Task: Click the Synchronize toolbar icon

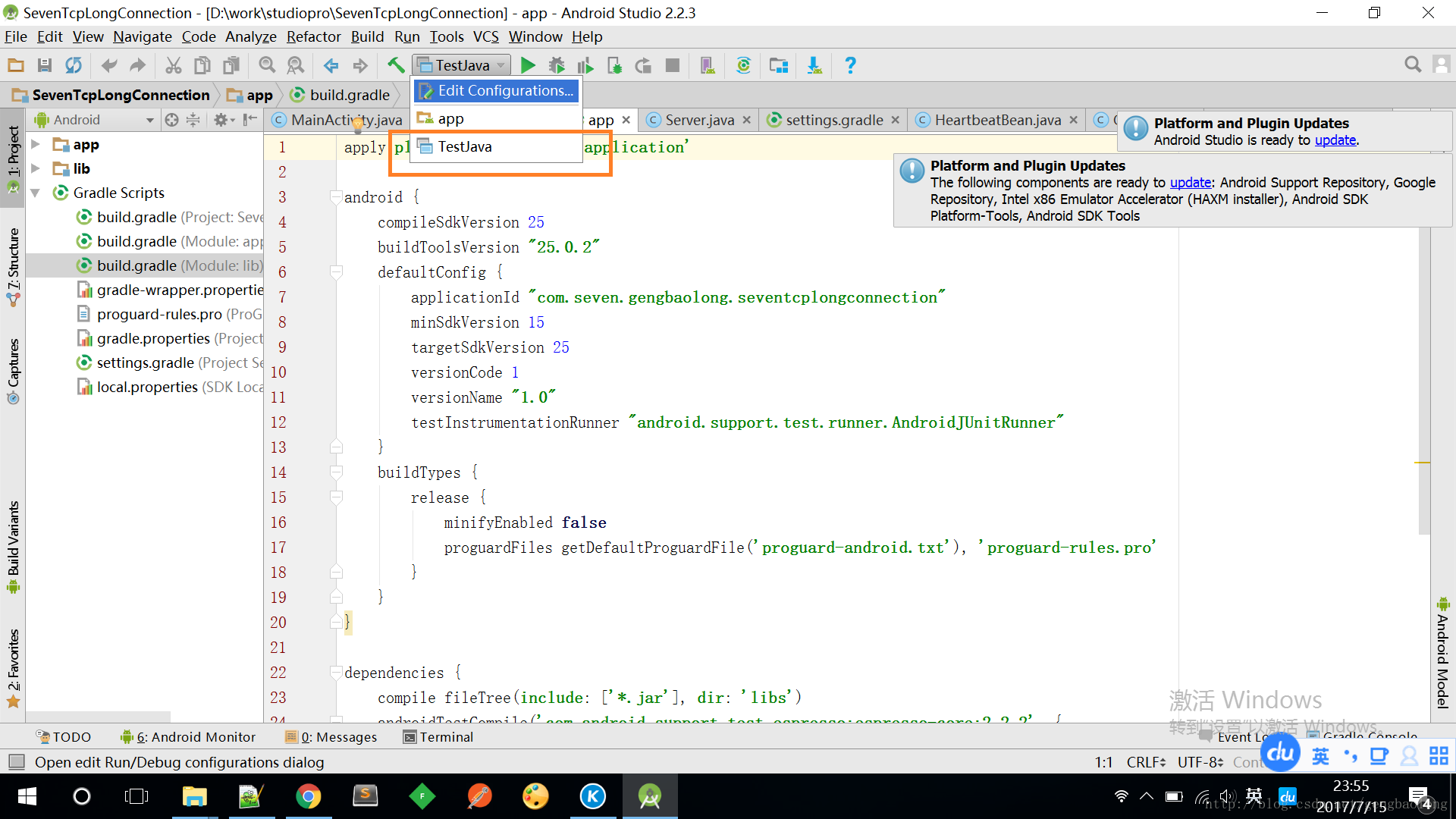Action: click(74, 66)
